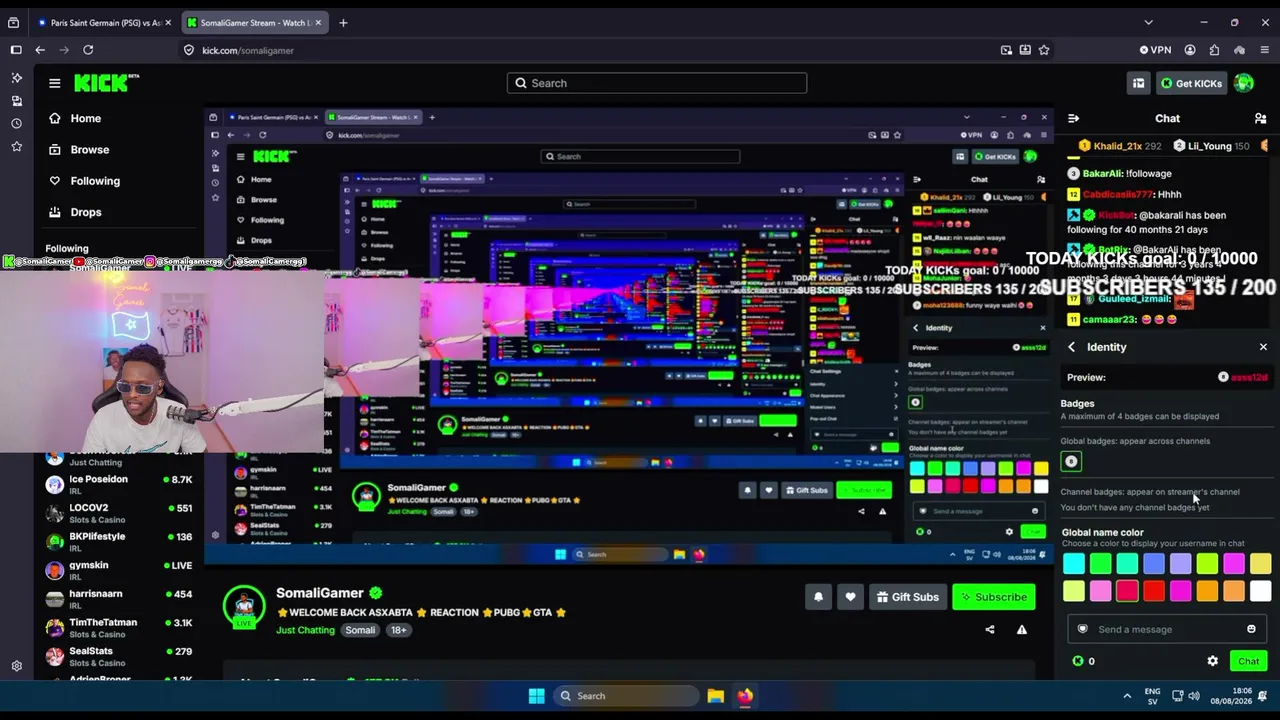Image resolution: width=1280 pixels, height=720 pixels.
Task: Toggle notifications with the bell icon
Action: pyautogui.click(x=818, y=597)
